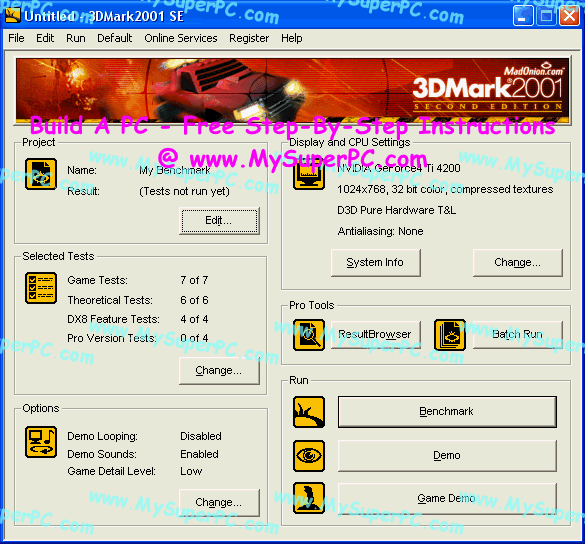Screen dimensions: 585x544
Task: Click 'Antialiasing: None' text
Action: [x=380, y=231]
